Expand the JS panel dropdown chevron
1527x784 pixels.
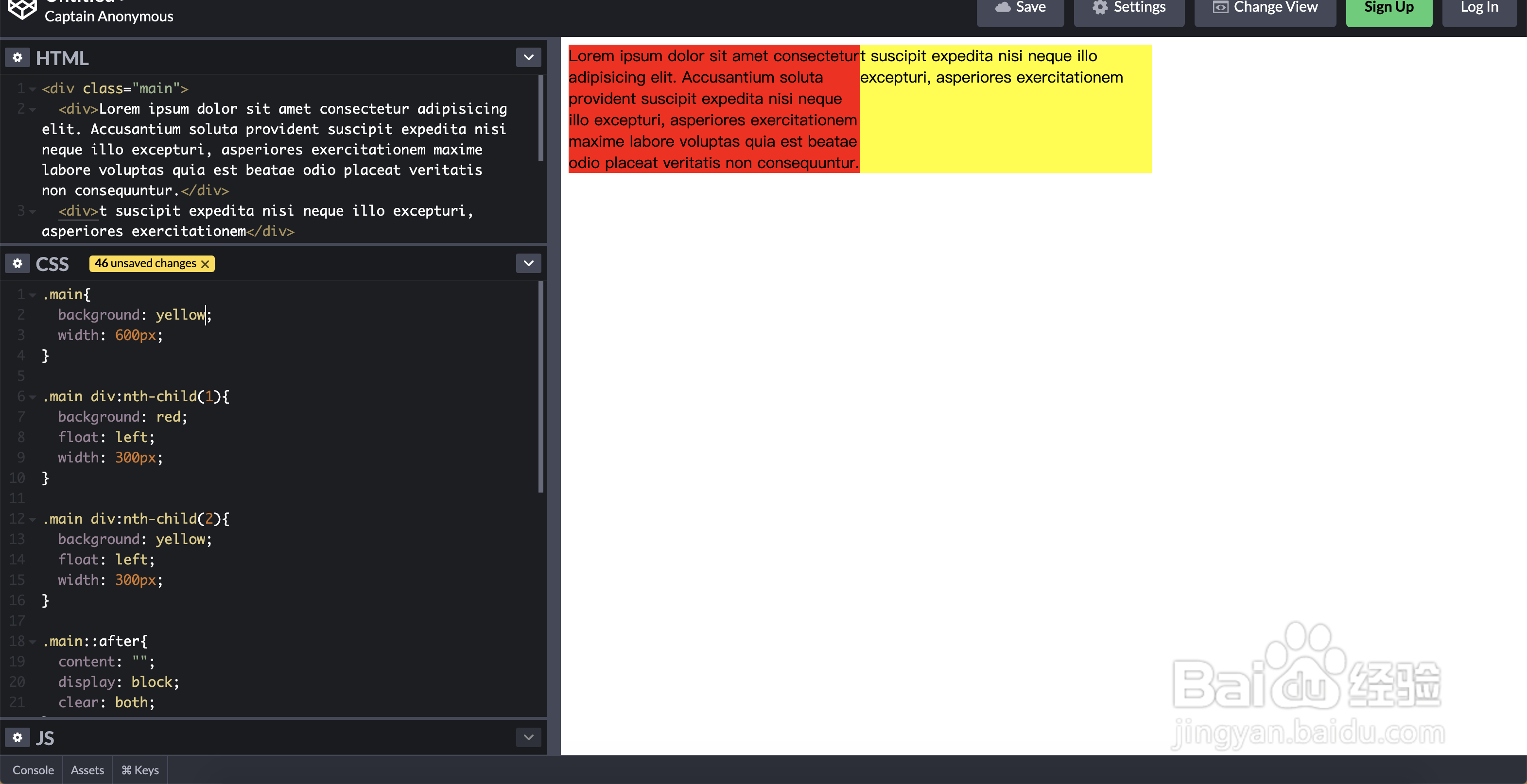coord(528,737)
